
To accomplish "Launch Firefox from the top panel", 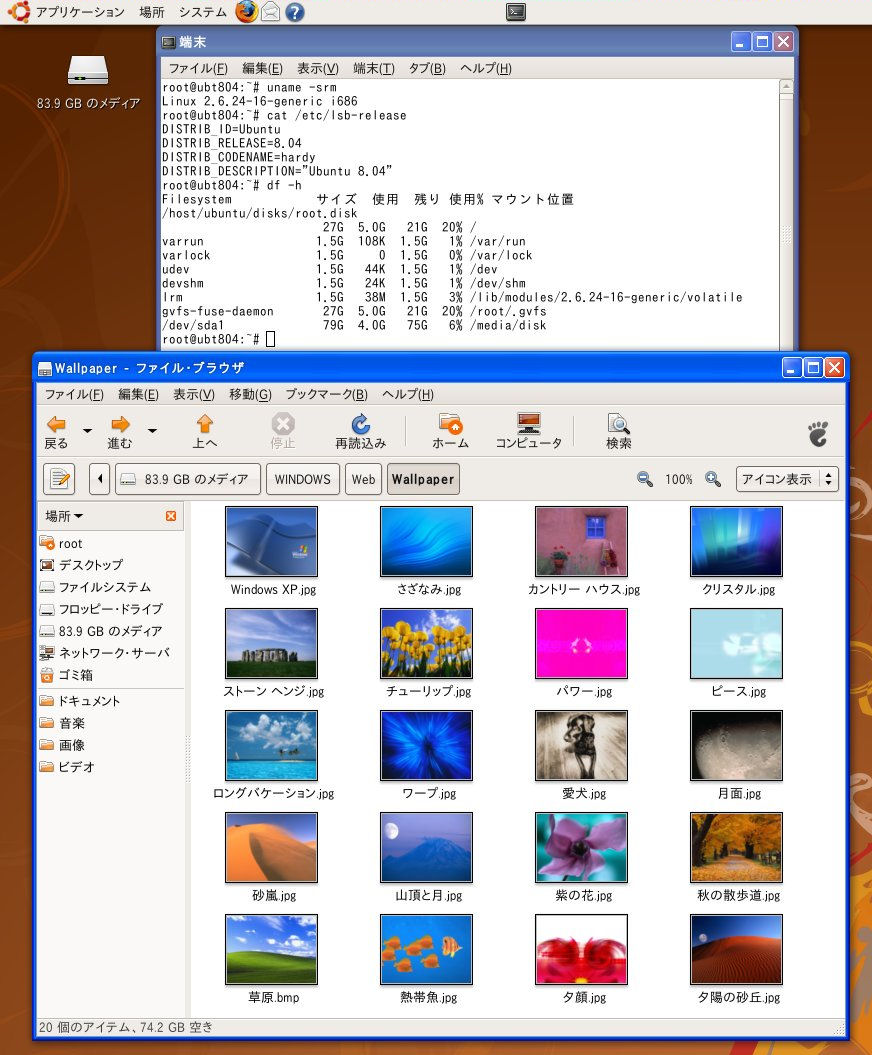I will point(246,11).
